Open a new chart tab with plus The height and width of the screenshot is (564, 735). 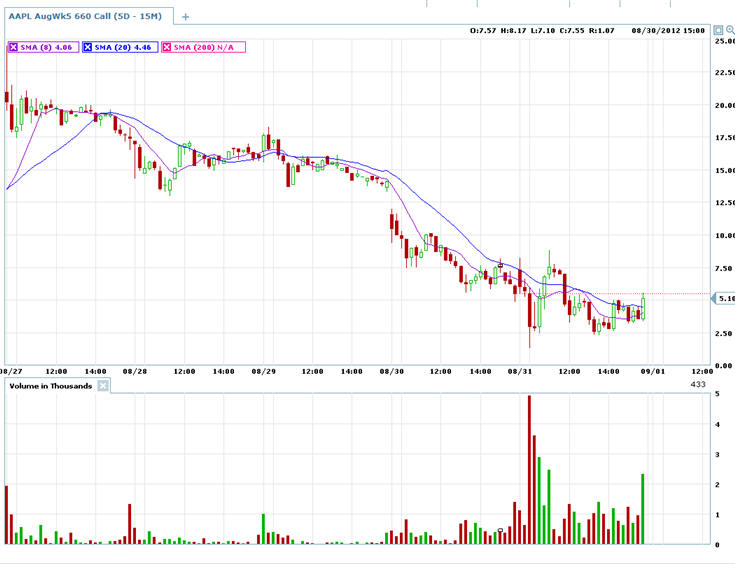(x=185, y=17)
